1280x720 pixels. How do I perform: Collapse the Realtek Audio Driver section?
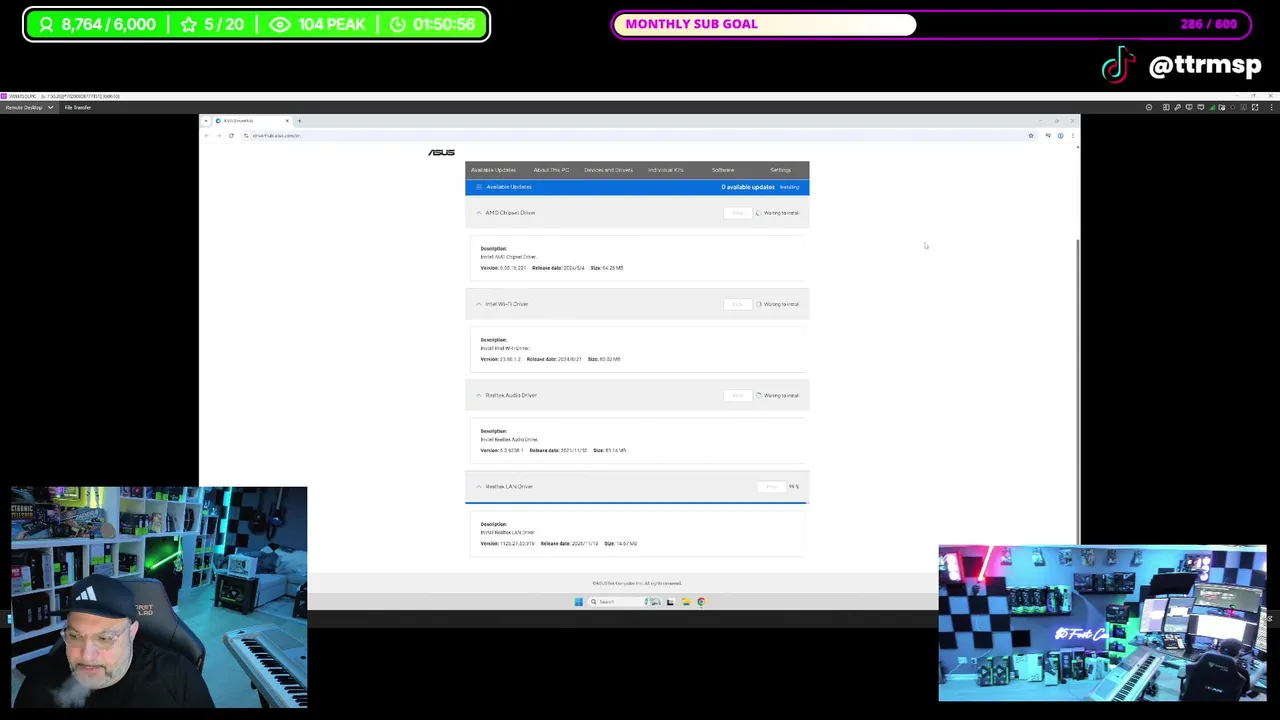(478, 395)
